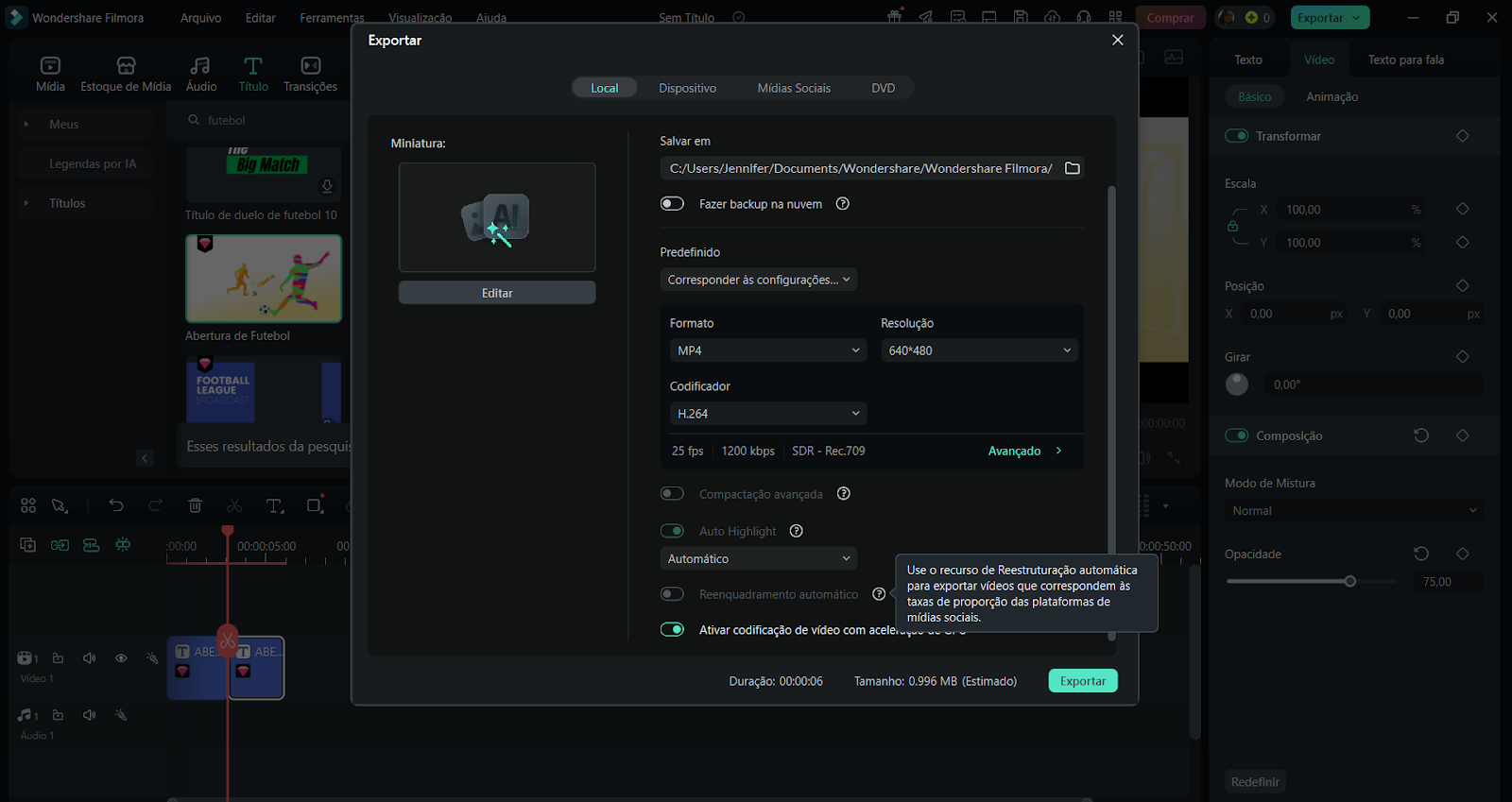This screenshot has width=1512, height=802.
Task: Disable the Auto Highlight switch
Action: click(672, 531)
